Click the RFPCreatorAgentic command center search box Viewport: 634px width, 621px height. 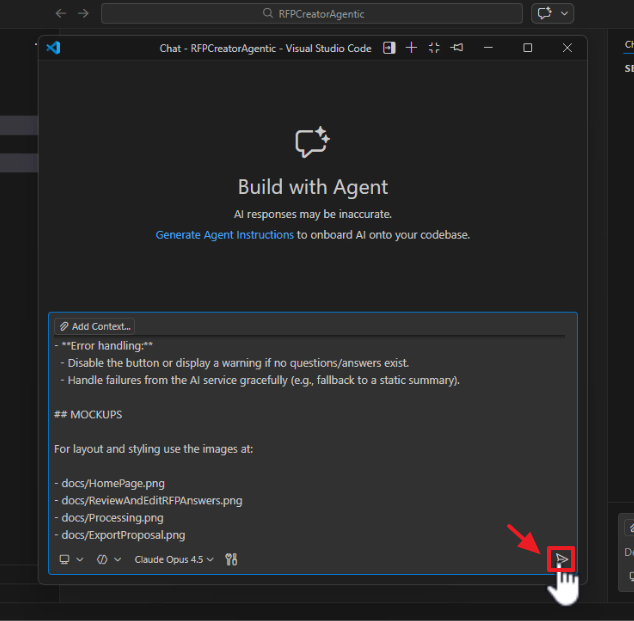click(x=312, y=14)
